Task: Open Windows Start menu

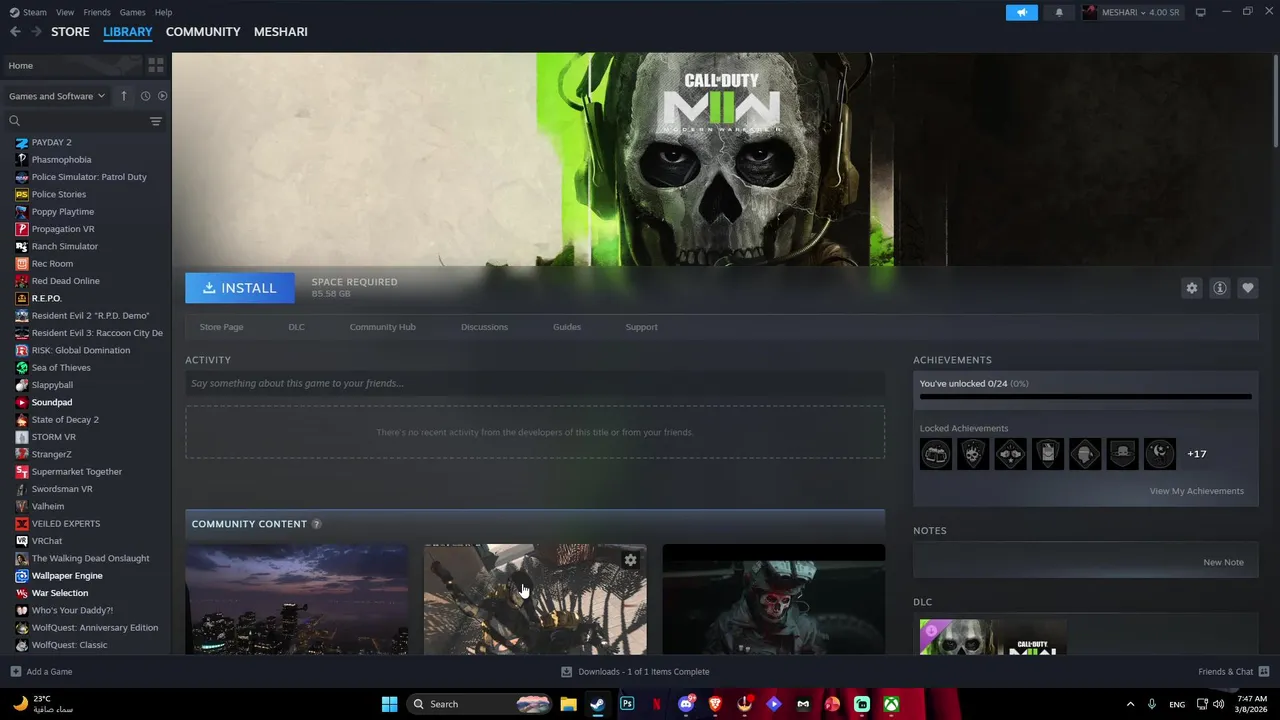Action: pyautogui.click(x=389, y=704)
